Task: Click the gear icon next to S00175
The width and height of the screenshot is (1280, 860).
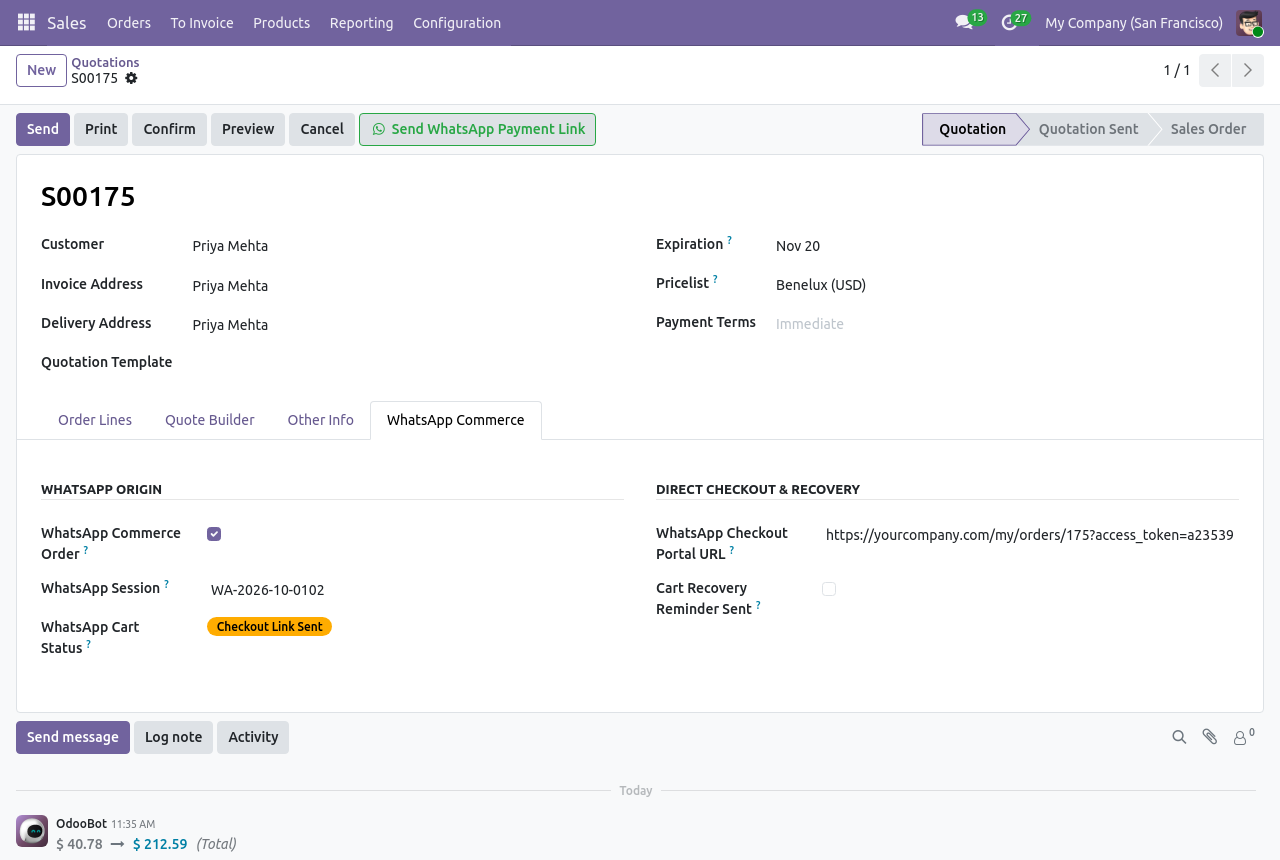Action: [131, 78]
